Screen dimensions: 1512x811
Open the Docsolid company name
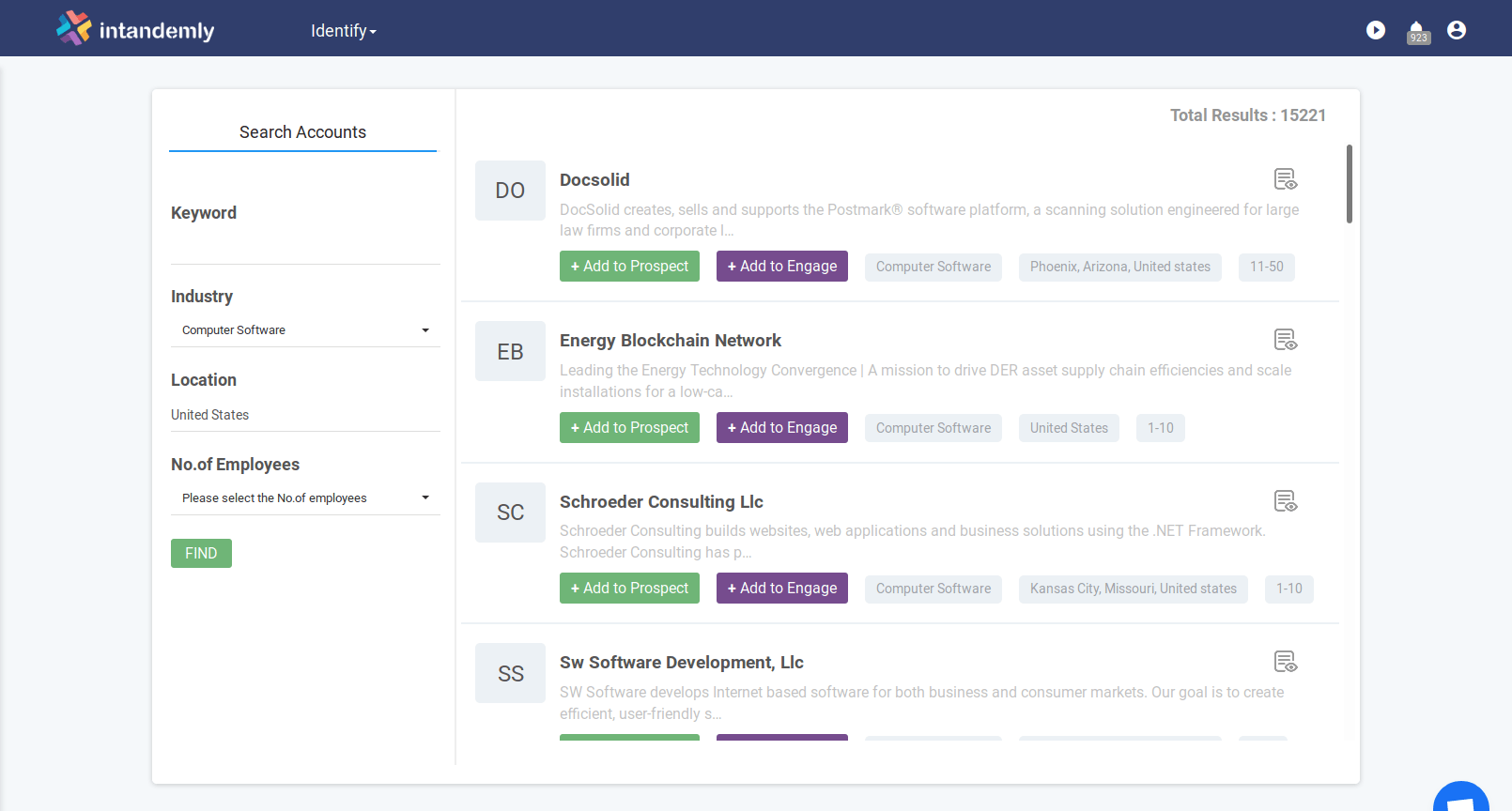(594, 180)
